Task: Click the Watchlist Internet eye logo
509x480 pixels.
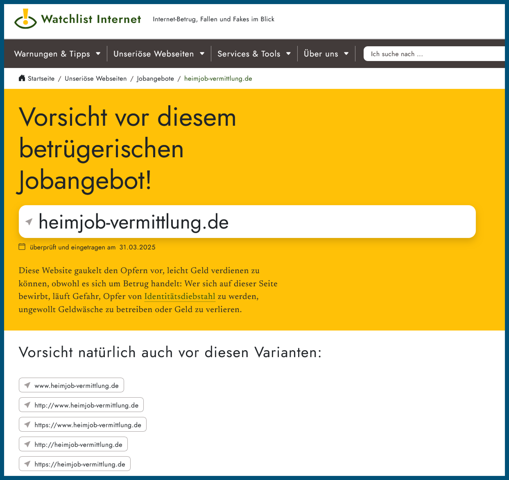Action: (25, 19)
